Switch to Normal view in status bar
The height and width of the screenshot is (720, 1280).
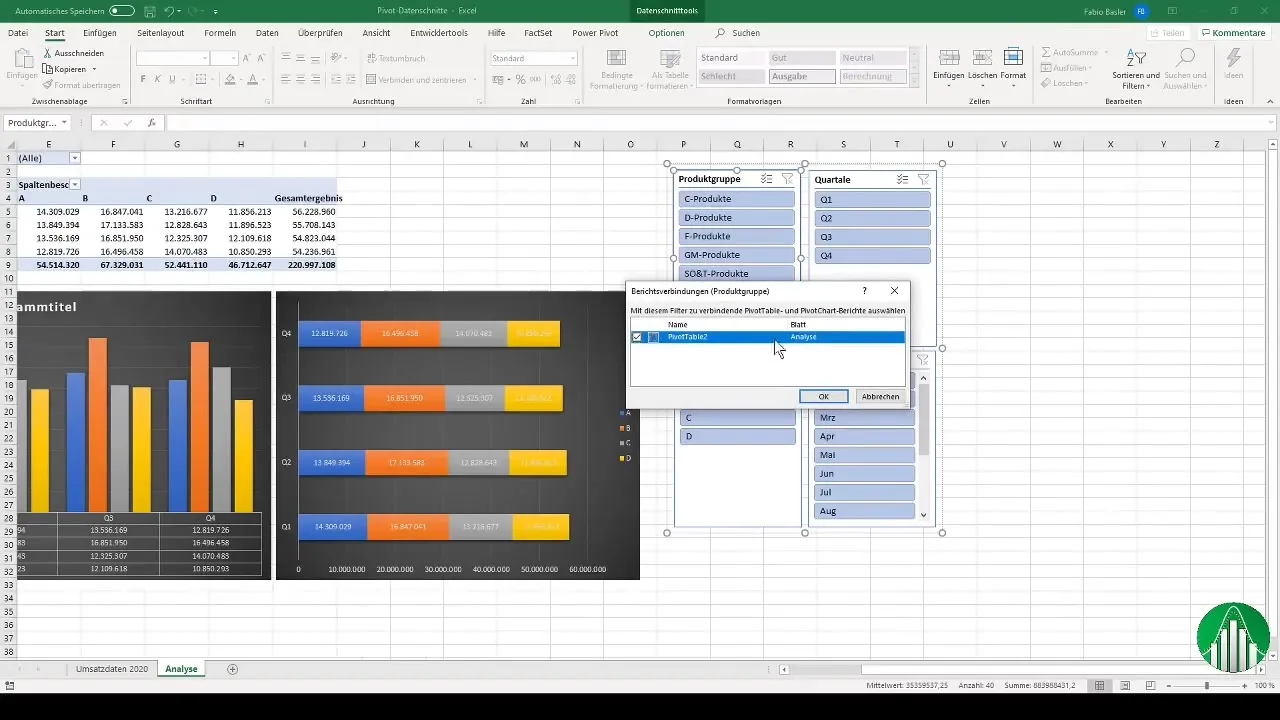click(1100, 686)
